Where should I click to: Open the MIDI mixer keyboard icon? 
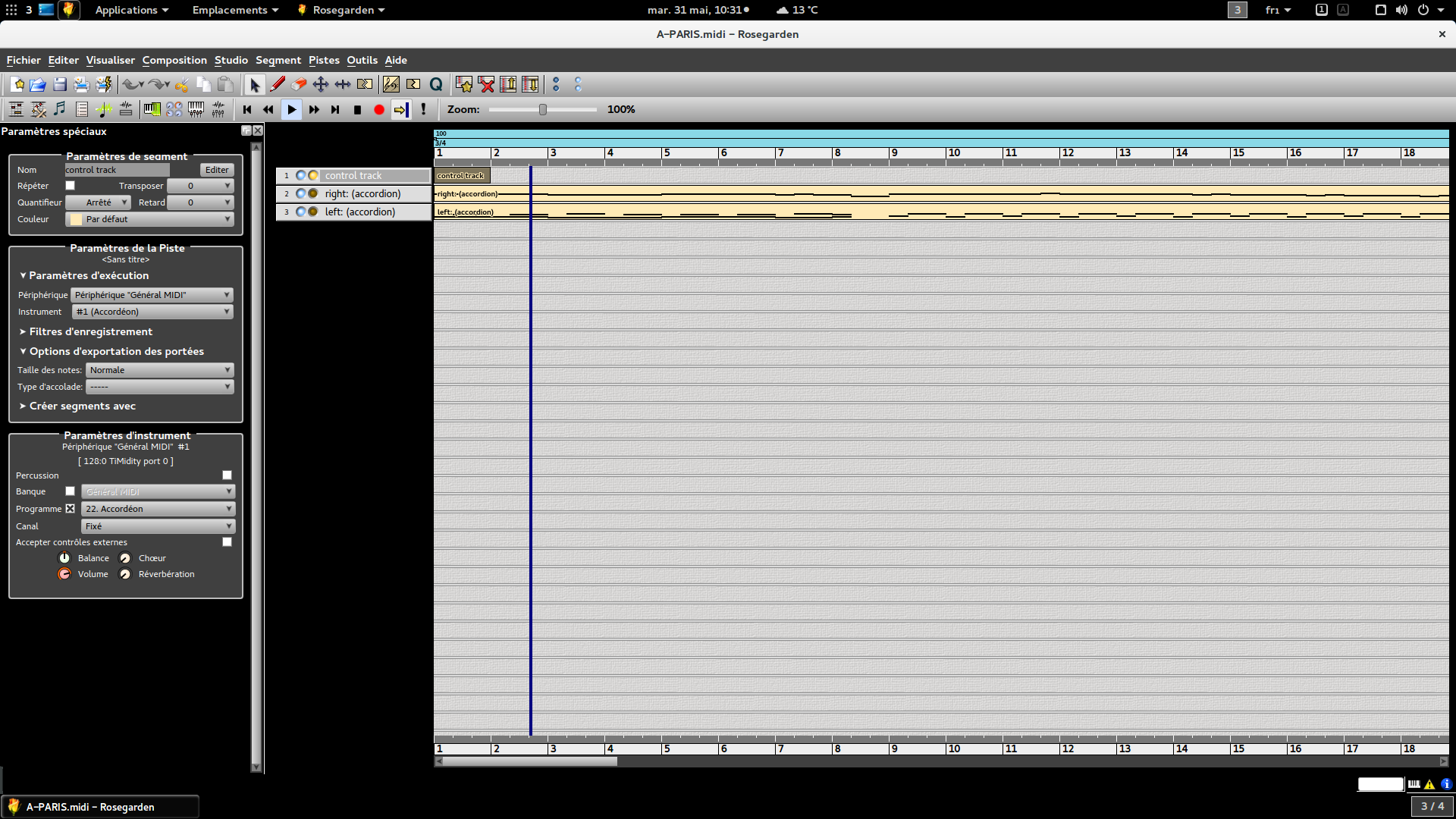click(196, 109)
